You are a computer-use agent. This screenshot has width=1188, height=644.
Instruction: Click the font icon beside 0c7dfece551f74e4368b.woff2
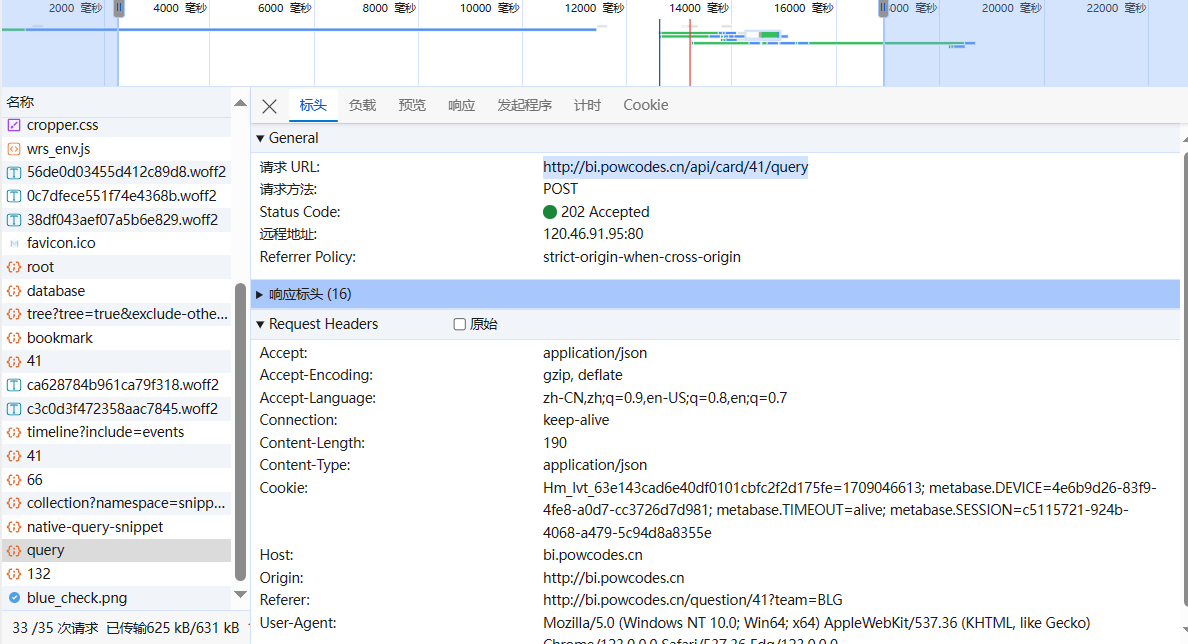pyautogui.click(x=14, y=196)
